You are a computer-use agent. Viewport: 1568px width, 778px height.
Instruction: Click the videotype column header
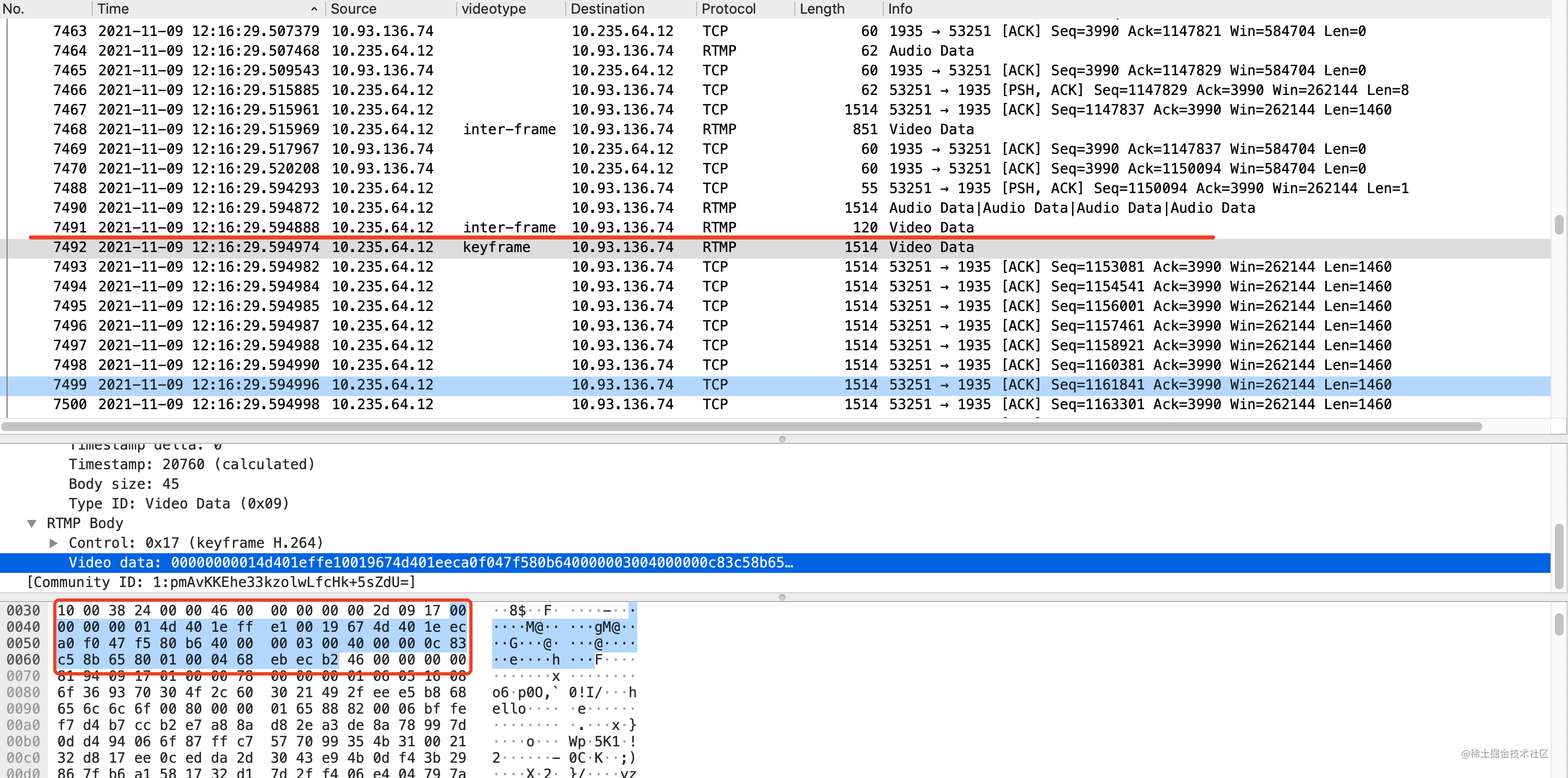click(493, 9)
